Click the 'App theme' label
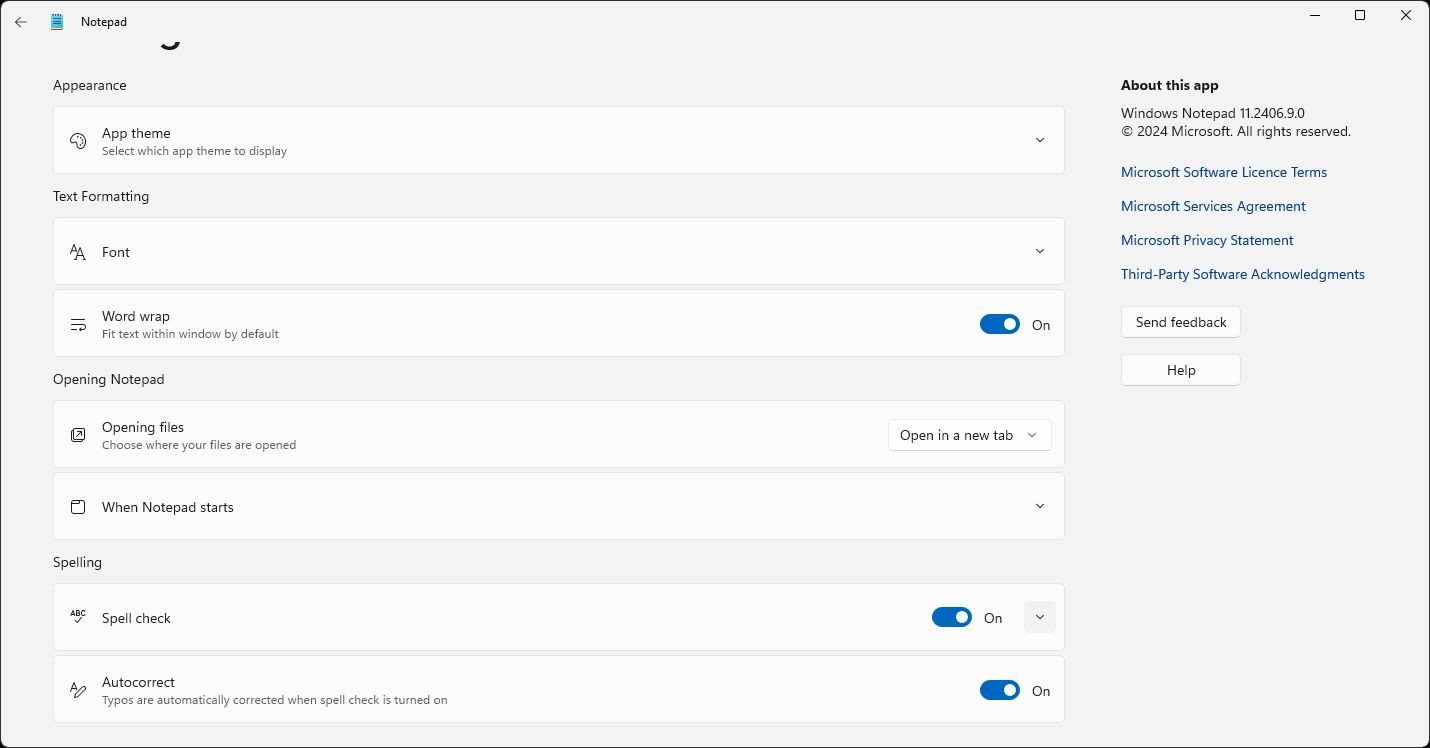The height and width of the screenshot is (748, 1430). coord(136,133)
